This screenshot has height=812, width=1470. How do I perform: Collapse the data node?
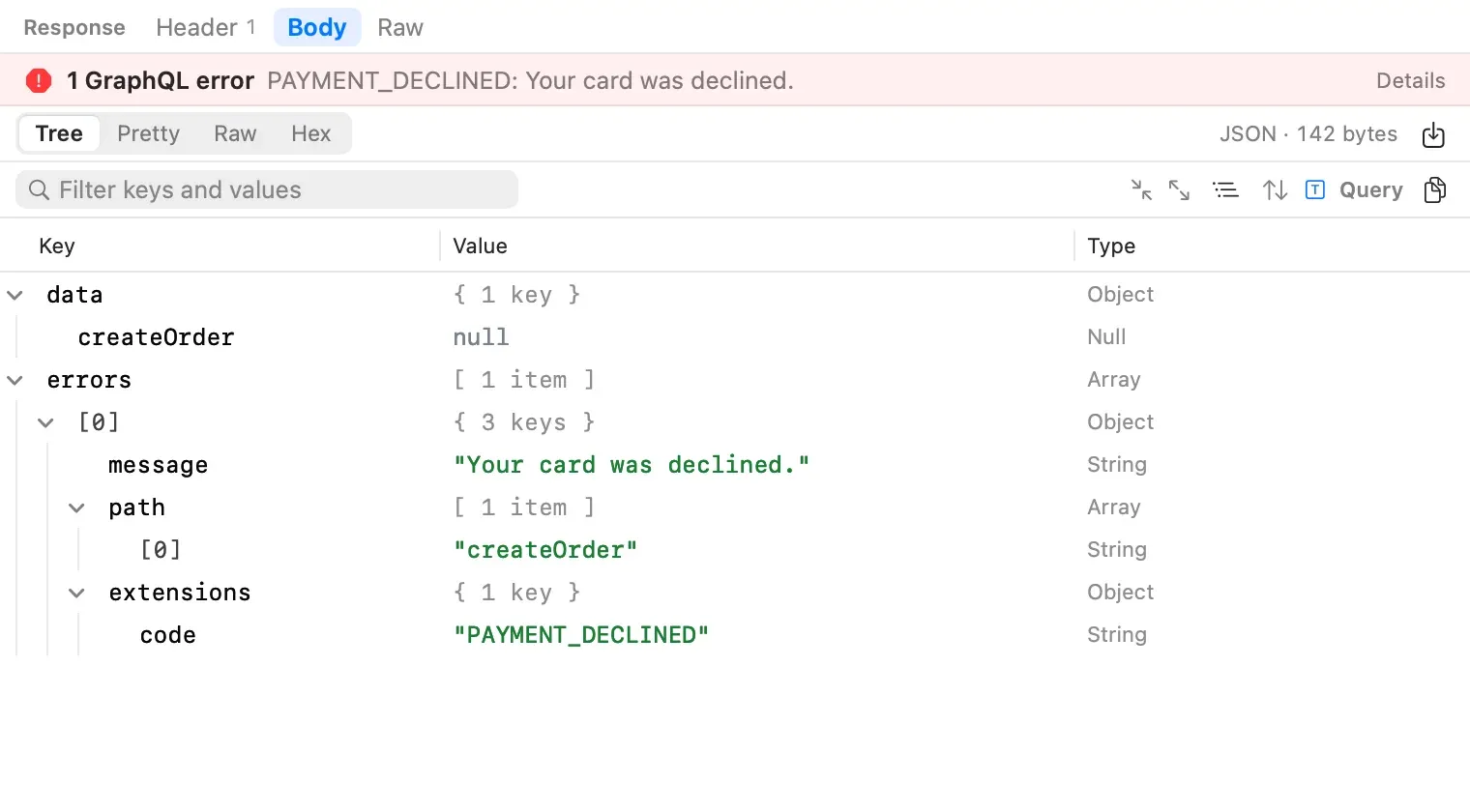coord(15,295)
